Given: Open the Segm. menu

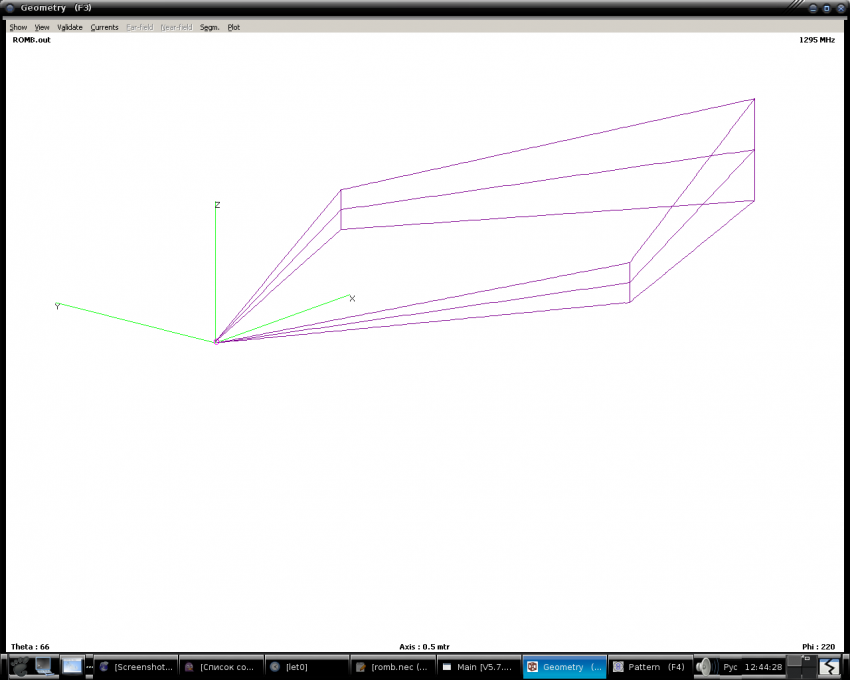Looking at the screenshot, I should [x=209, y=27].
